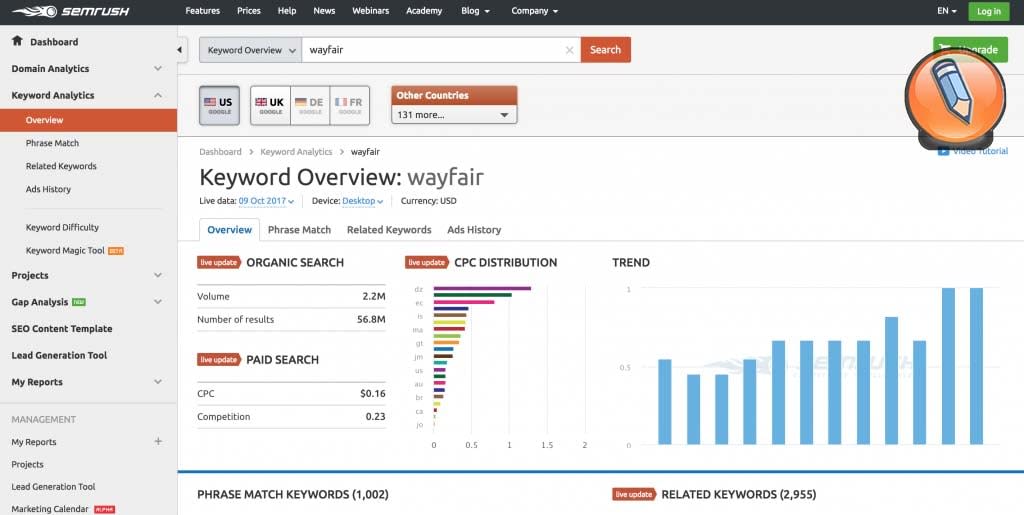Screen dimensions: 1024x515
Task: Open the Keyword Overview report type dropdown
Action: point(251,50)
